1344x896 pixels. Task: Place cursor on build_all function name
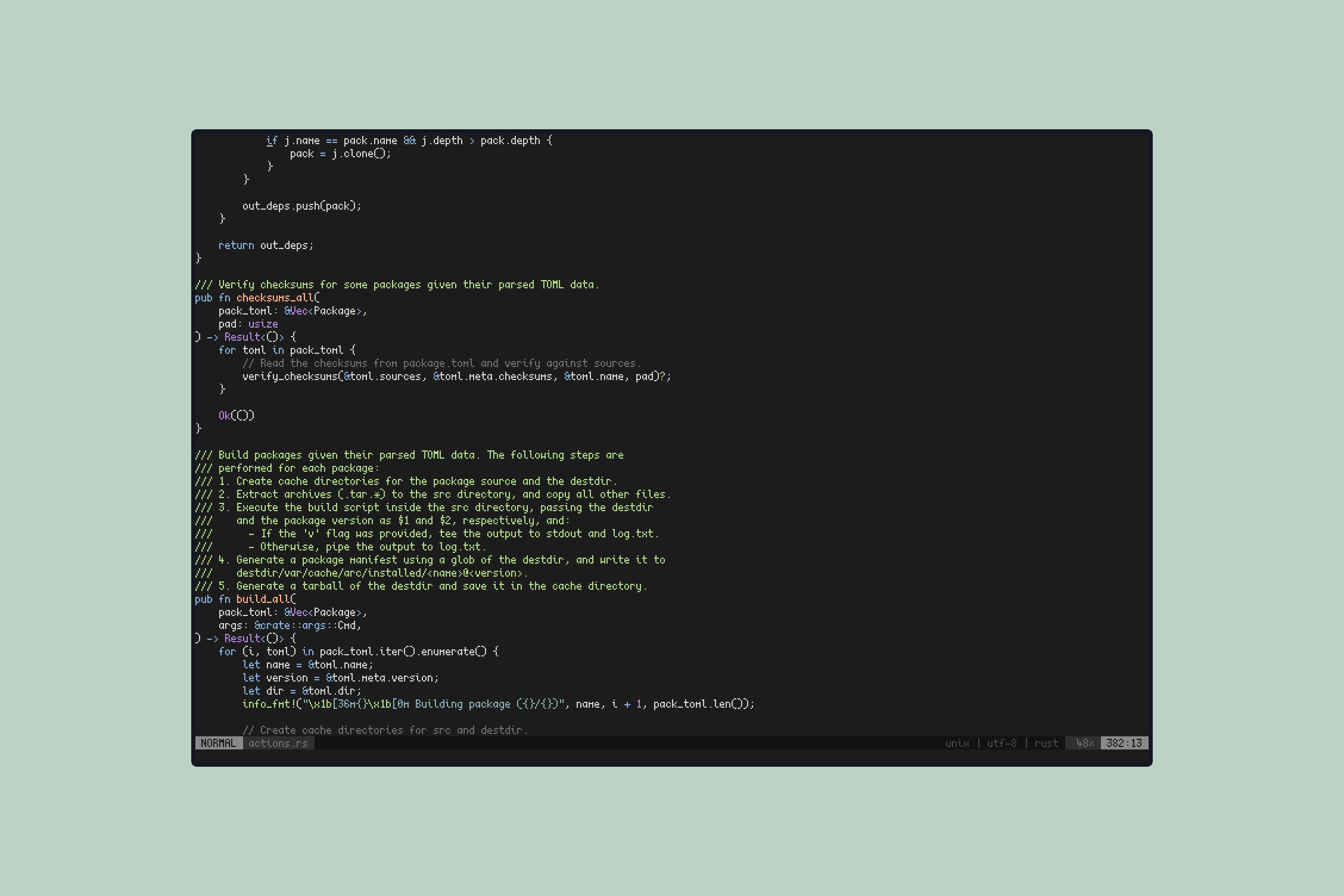tap(263, 599)
